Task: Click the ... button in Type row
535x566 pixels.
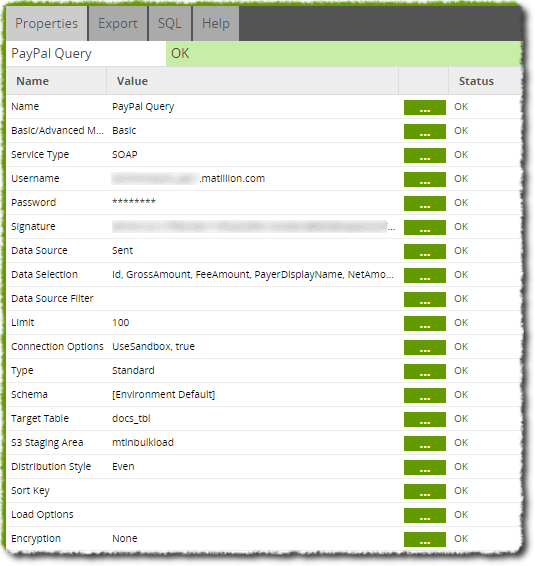Action: click(x=425, y=371)
